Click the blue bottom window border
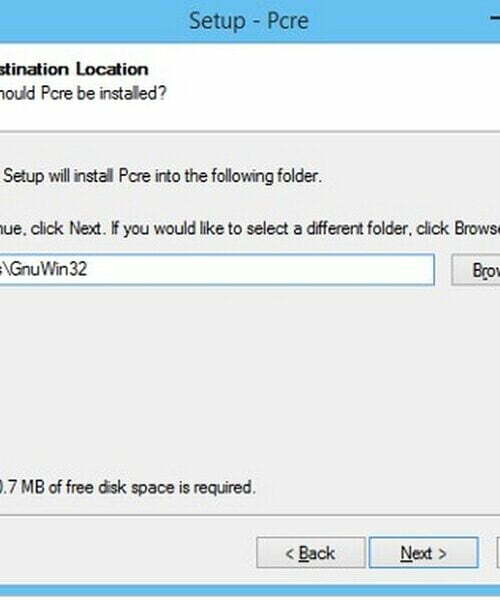 (250, 591)
